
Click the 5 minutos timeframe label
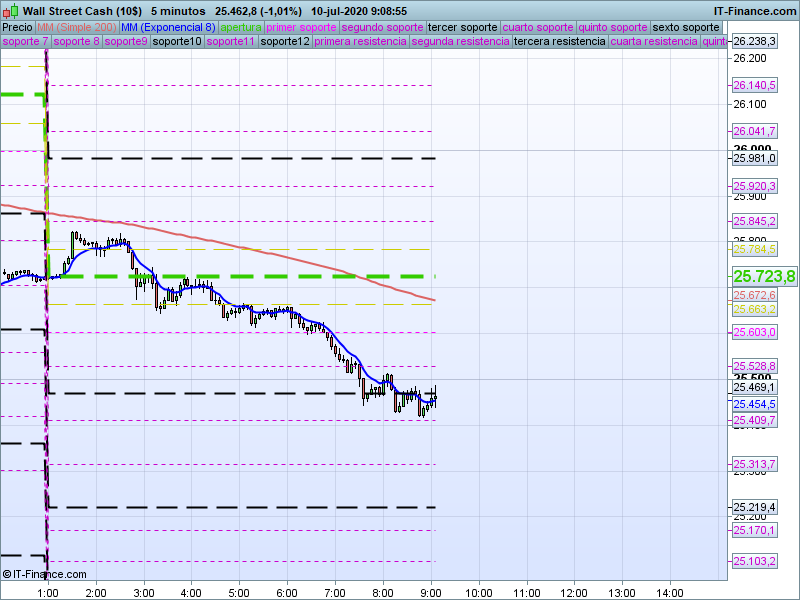(x=178, y=10)
